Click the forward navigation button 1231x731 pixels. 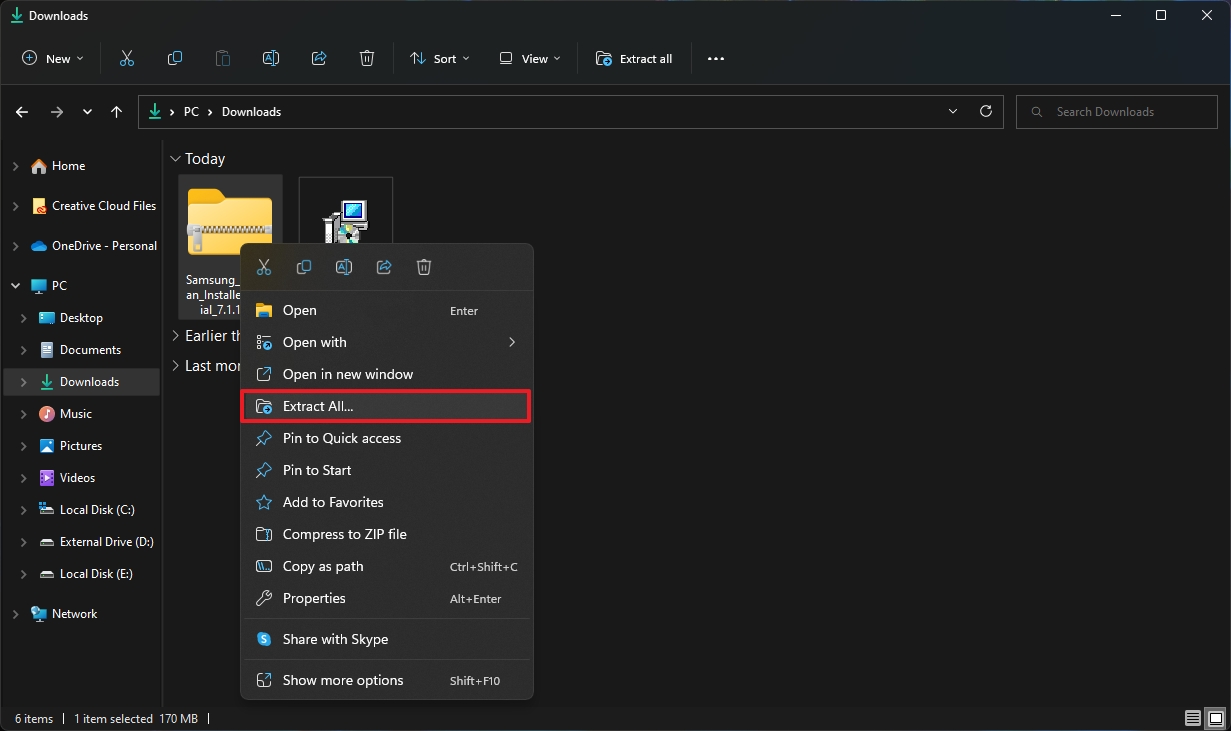click(56, 111)
